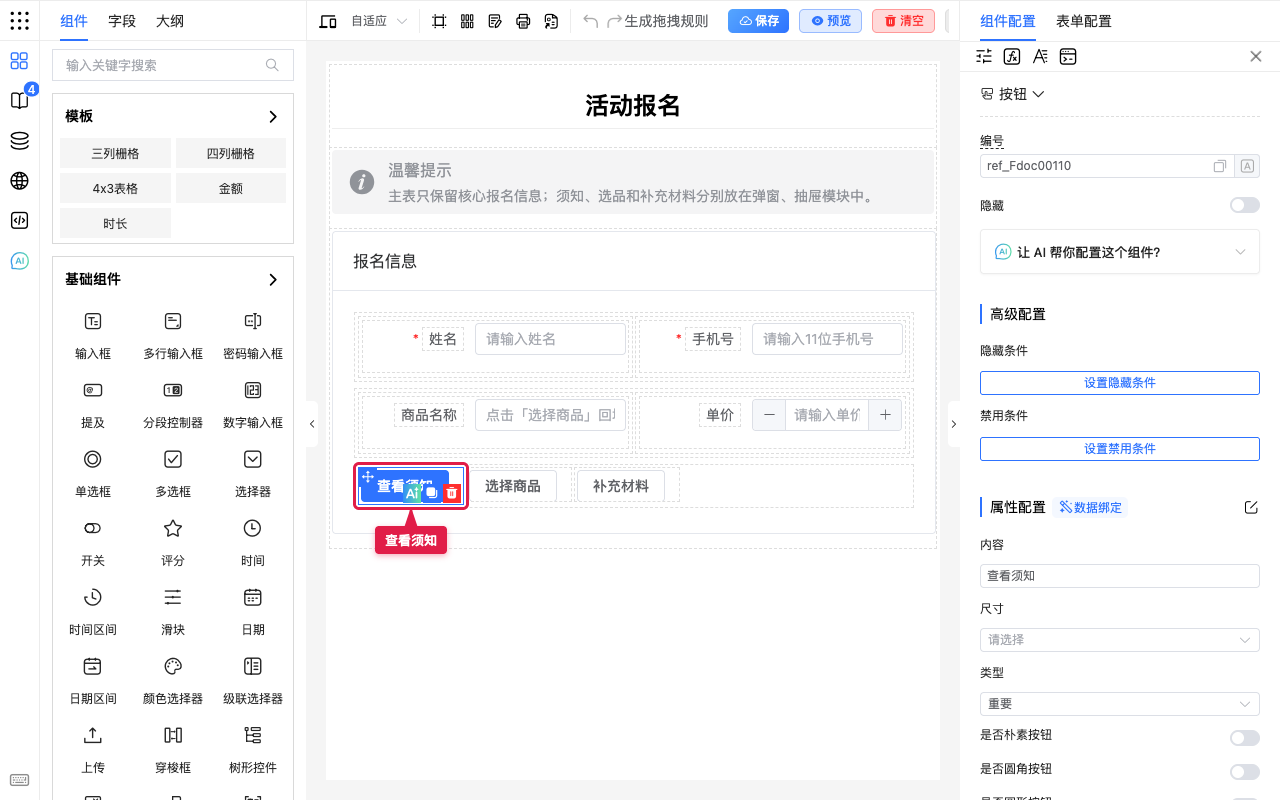Viewport: 1280px width, 800px height.
Task: Select the 输入框 component
Action: coord(93,335)
